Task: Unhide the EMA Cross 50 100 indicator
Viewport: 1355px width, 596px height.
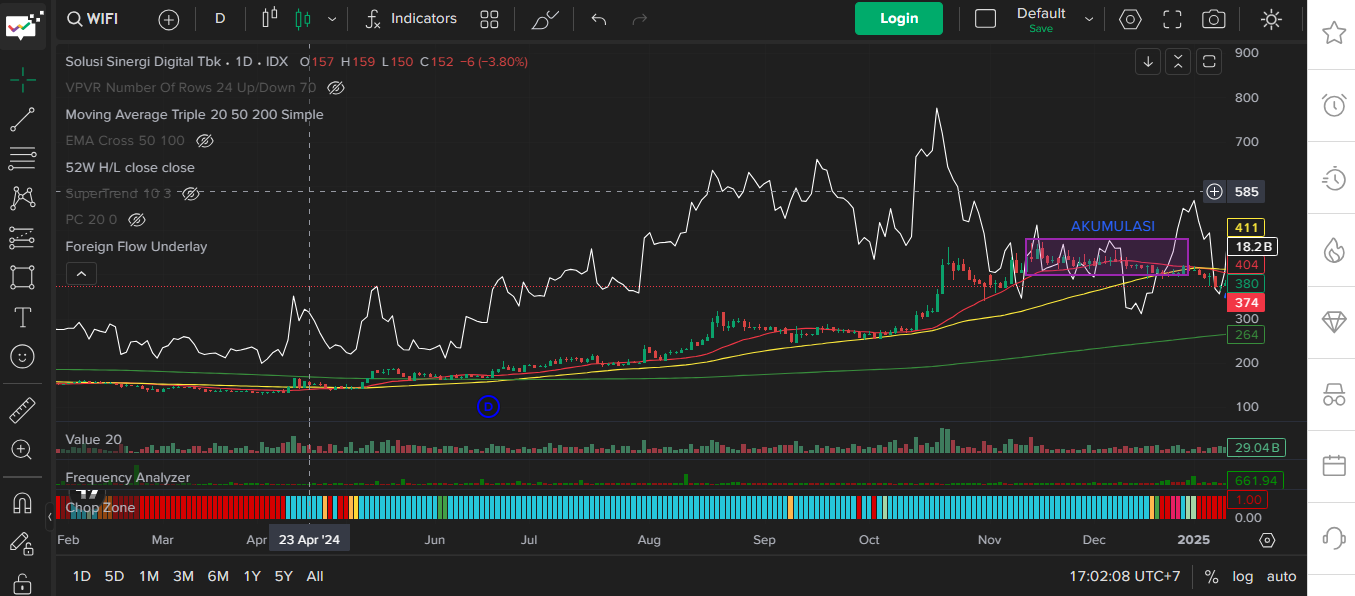Action: 205,141
